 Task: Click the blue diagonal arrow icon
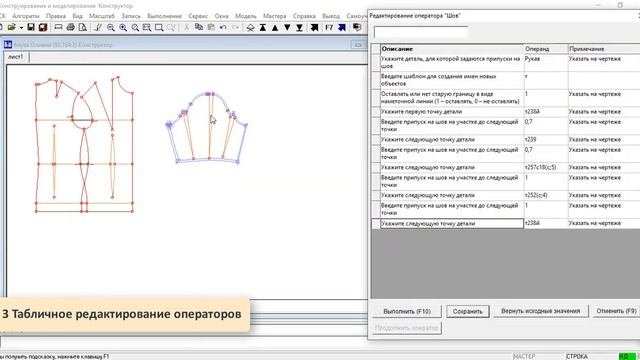(342, 27)
